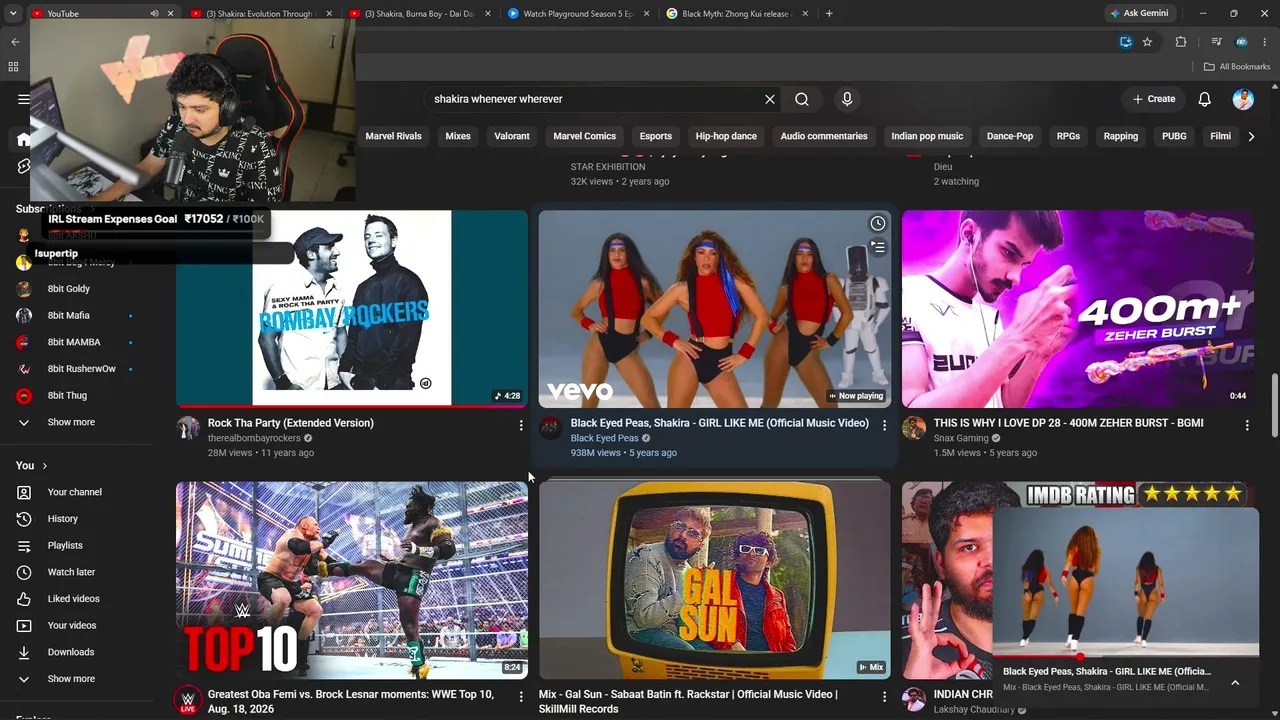Close the YouTube browser tab
This screenshot has height=720, width=1280.
tap(170, 14)
